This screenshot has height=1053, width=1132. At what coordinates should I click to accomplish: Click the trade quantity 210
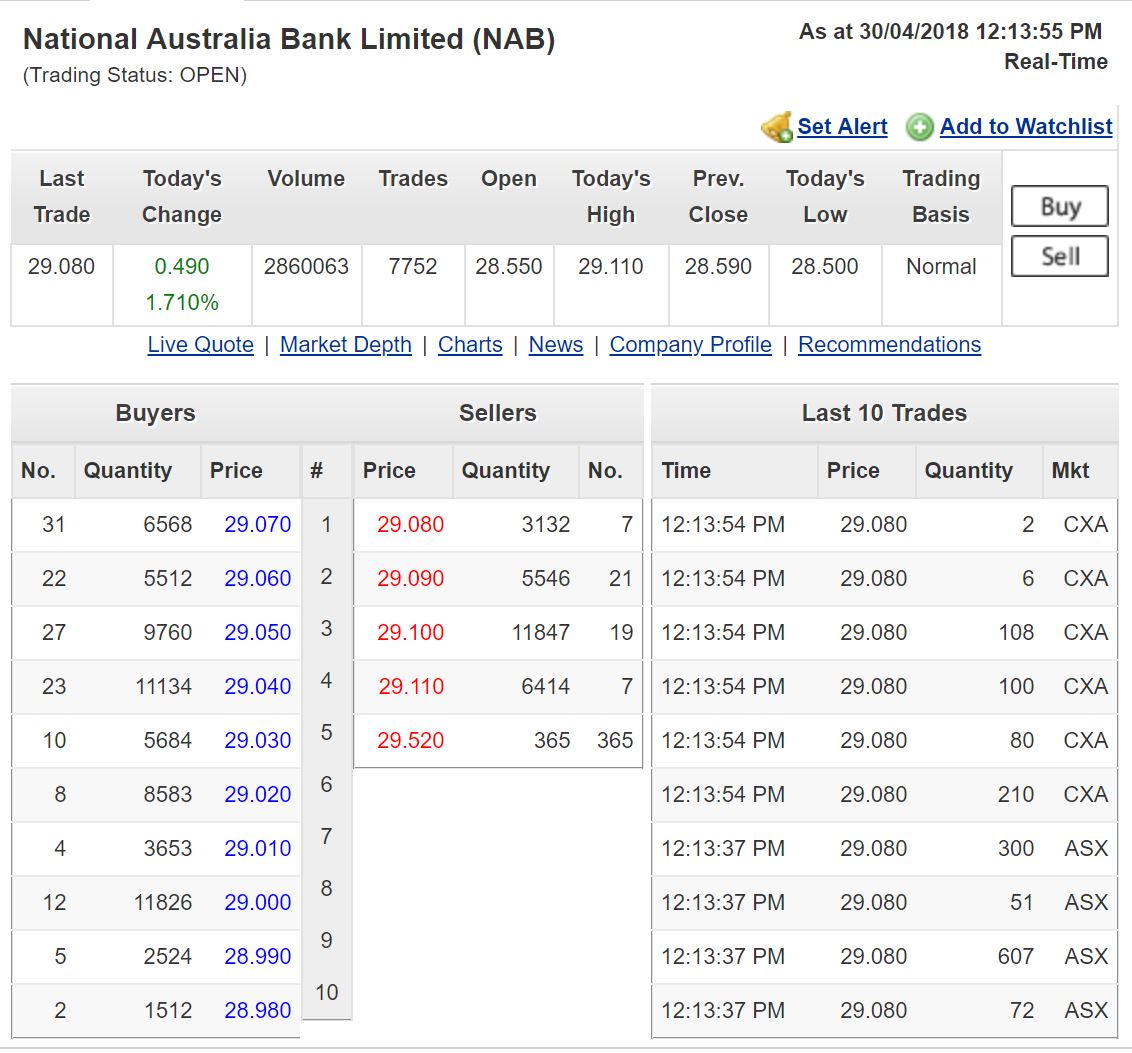point(1016,795)
